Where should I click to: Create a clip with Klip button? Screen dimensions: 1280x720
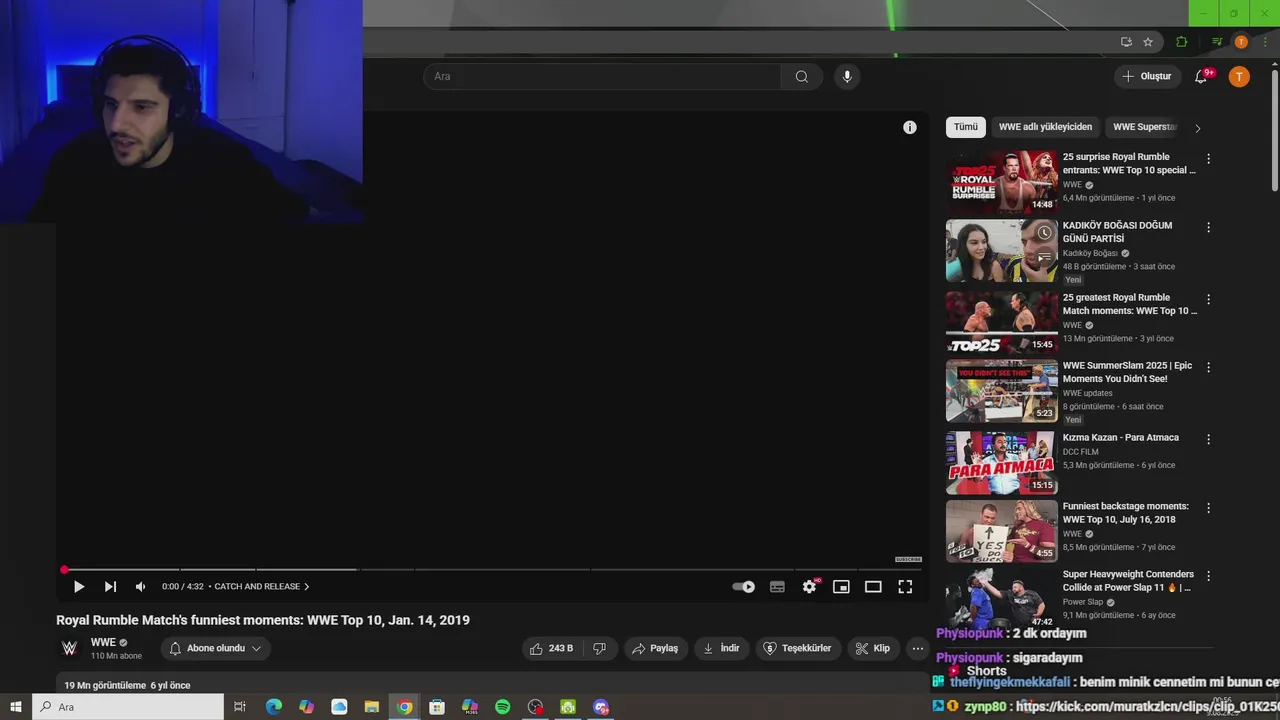click(872, 648)
